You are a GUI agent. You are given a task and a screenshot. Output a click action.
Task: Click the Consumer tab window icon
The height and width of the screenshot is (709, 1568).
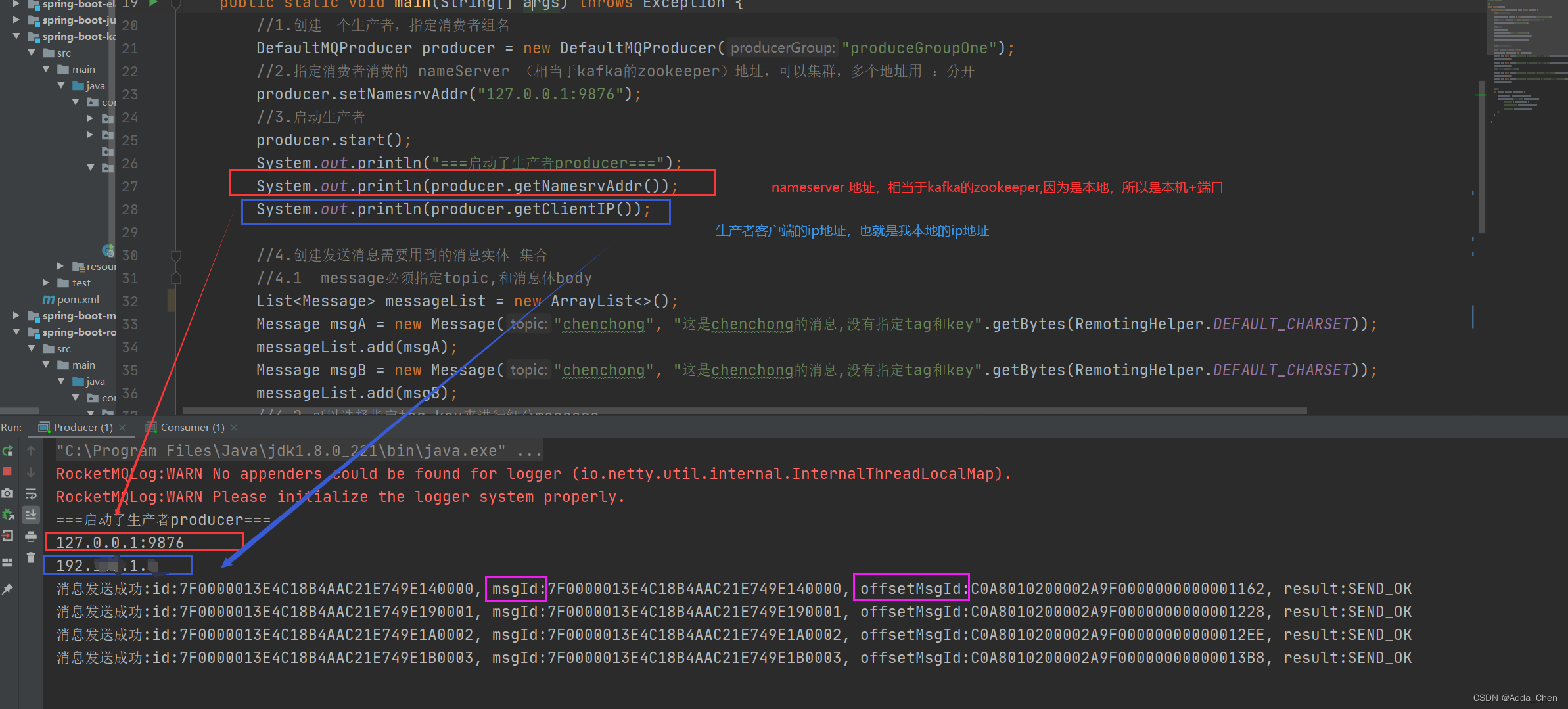click(x=151, y=428)
